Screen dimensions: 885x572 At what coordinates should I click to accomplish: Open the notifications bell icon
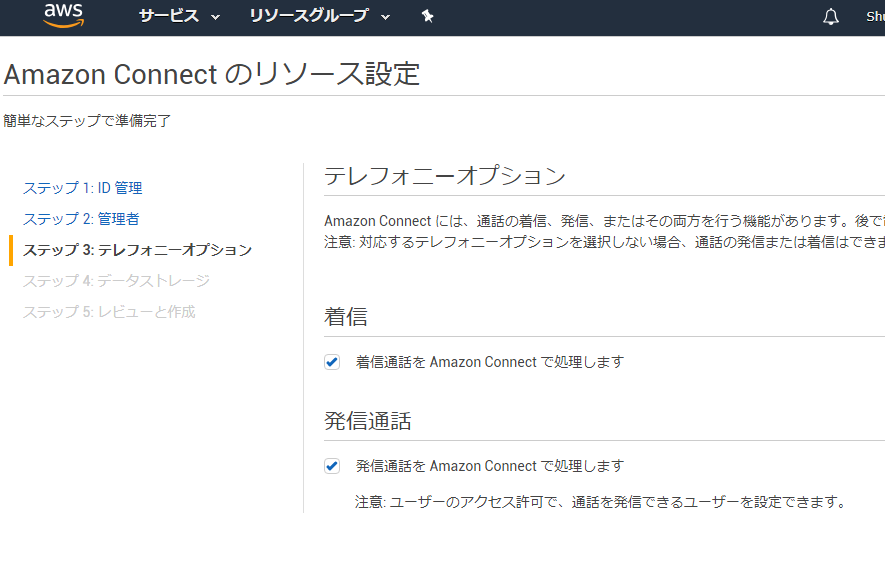pyautogui.click(x=830, y=17)
